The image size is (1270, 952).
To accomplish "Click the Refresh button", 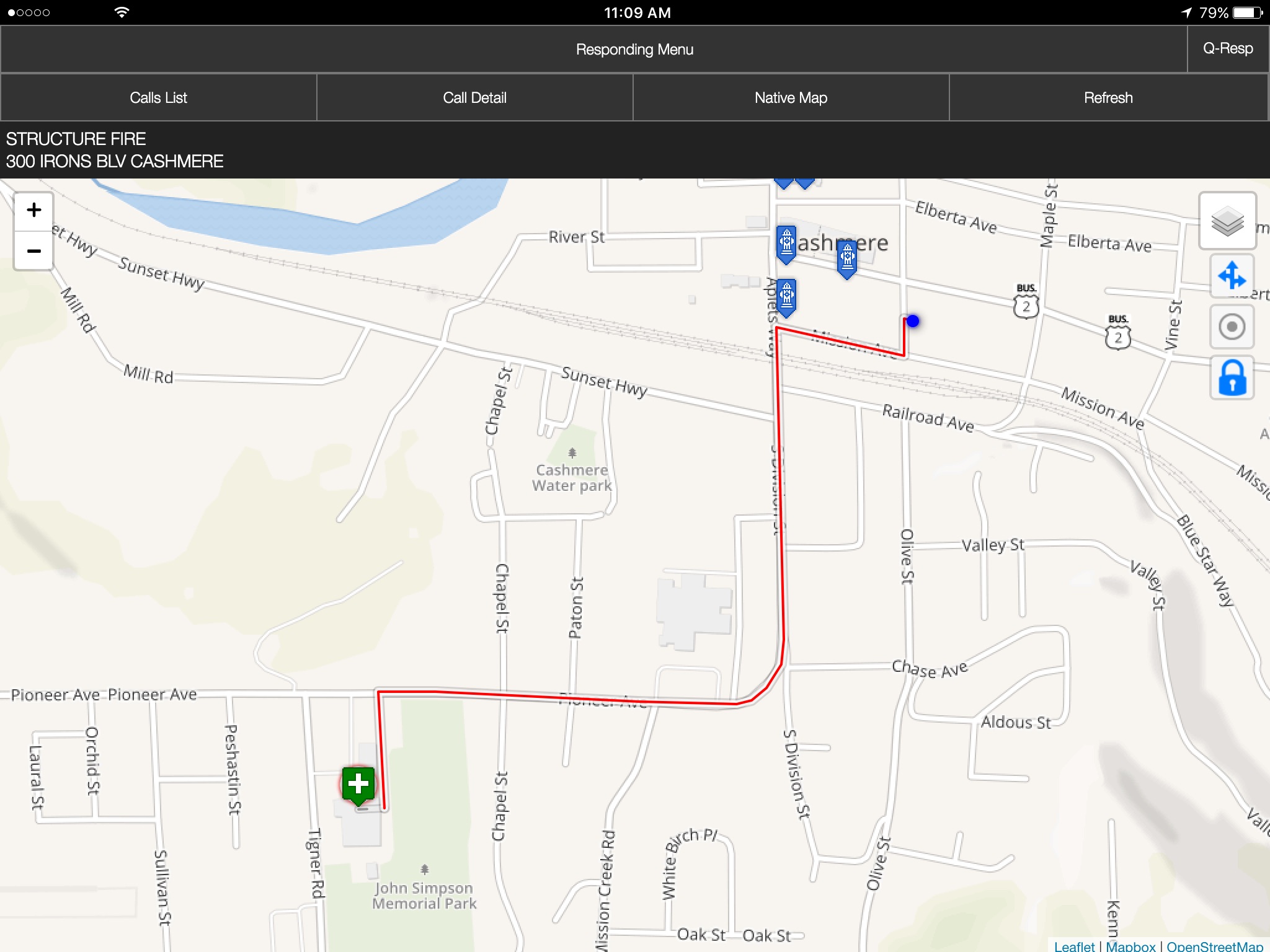I will point(1109,96).
